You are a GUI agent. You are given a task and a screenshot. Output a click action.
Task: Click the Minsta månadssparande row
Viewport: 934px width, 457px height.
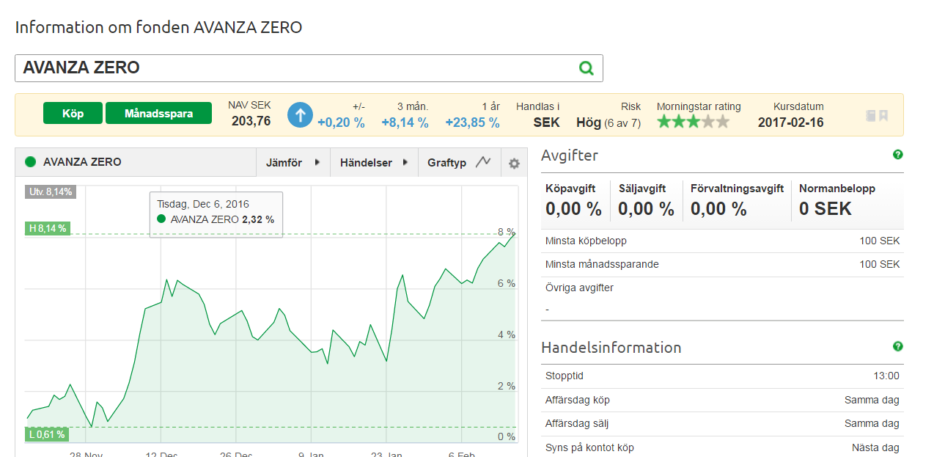coord(722,265)
